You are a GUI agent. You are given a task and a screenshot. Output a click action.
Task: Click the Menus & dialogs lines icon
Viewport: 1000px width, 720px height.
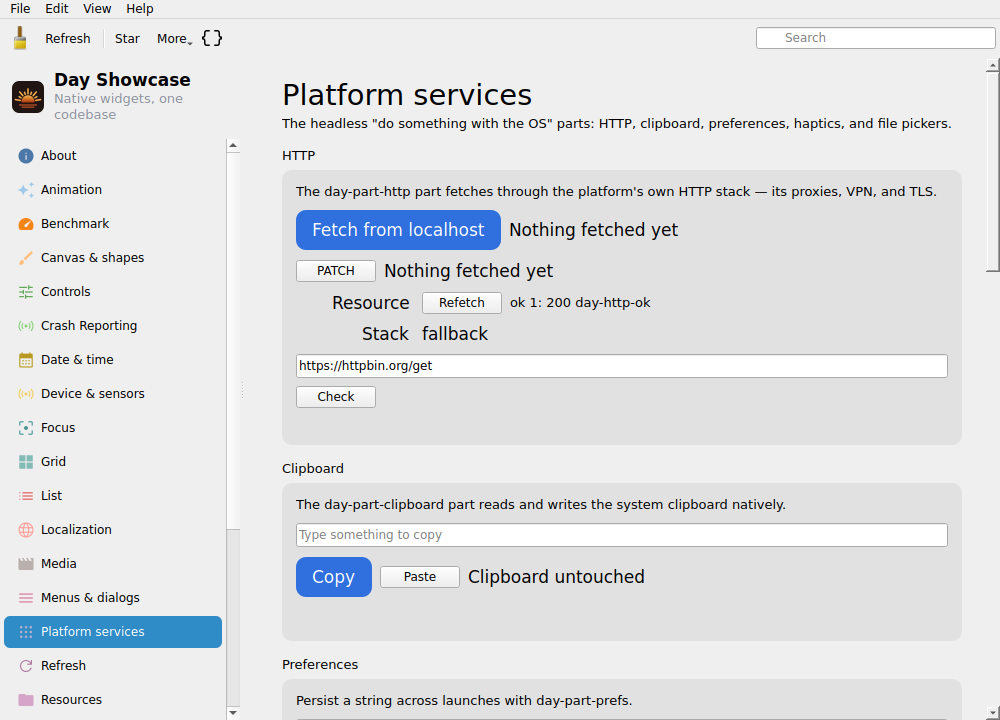pos(26,598)
